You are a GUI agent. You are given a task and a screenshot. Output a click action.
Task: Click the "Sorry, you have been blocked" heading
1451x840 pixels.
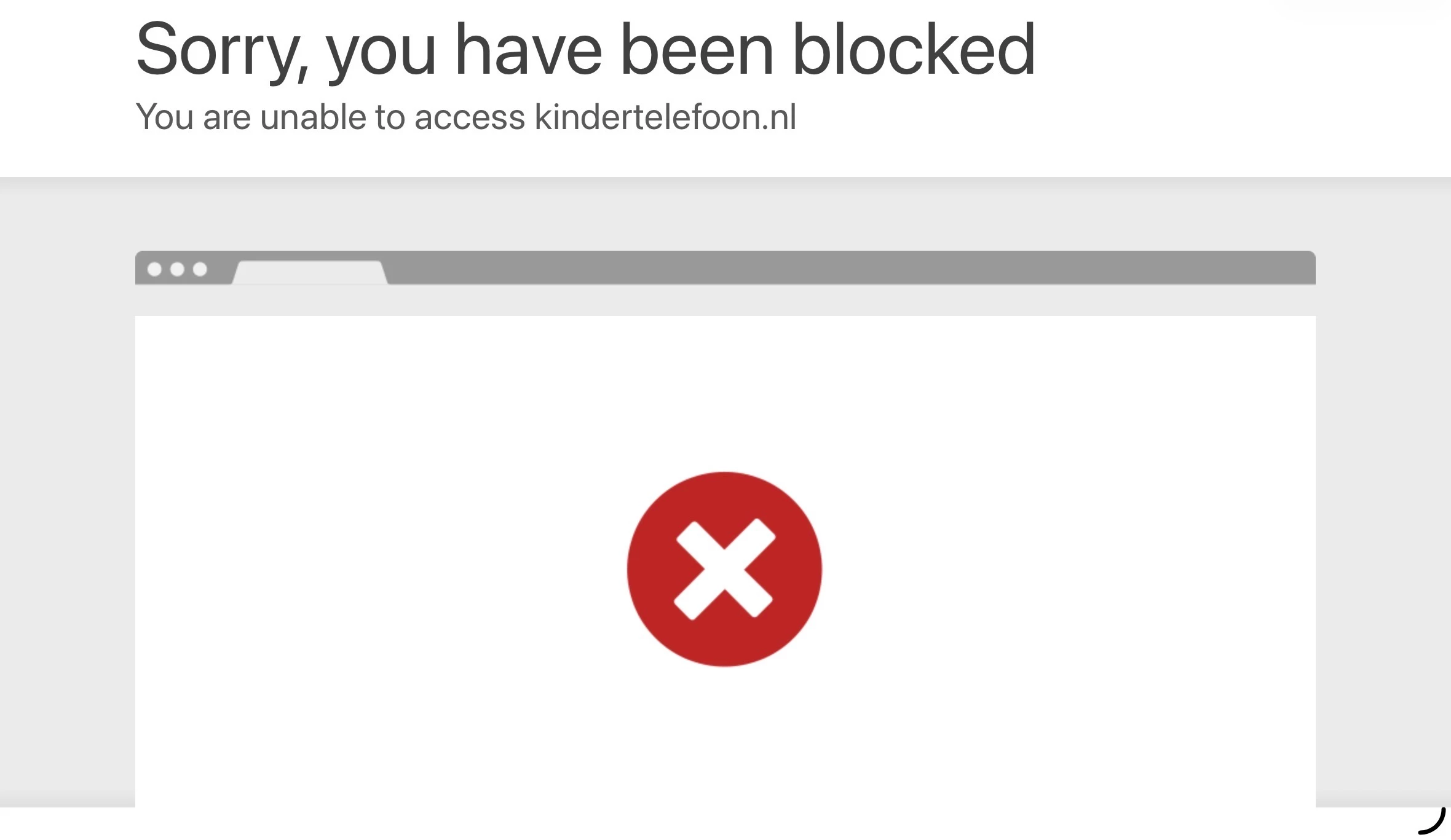click(585, 50)
